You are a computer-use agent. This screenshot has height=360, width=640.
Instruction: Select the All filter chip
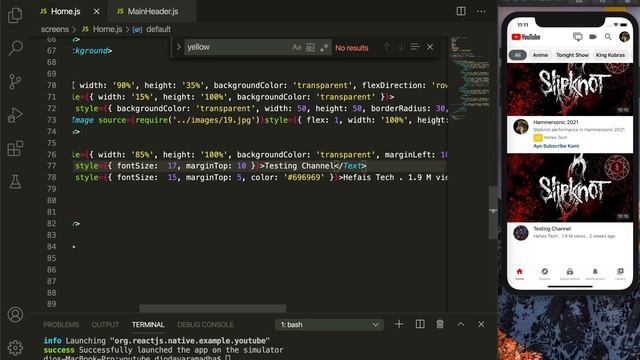tap(518, 55)
